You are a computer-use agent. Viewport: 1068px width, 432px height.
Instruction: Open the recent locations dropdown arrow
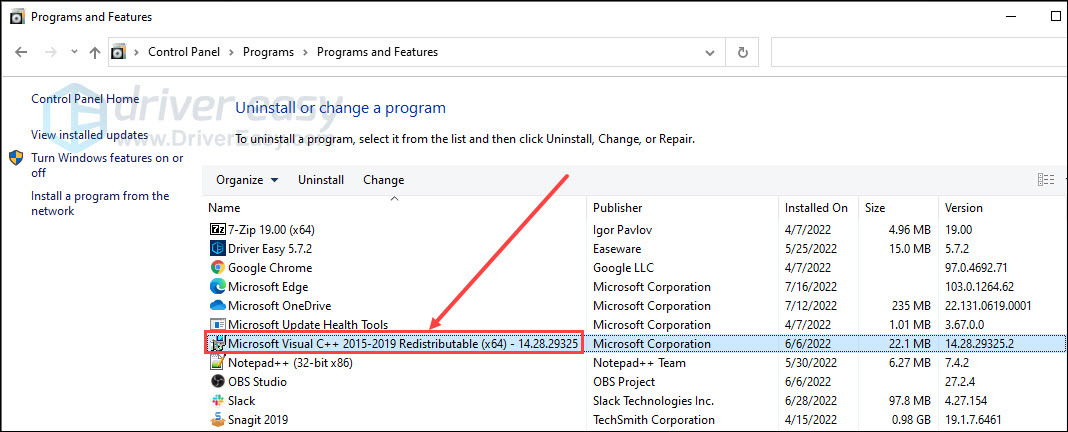[74, 53]
